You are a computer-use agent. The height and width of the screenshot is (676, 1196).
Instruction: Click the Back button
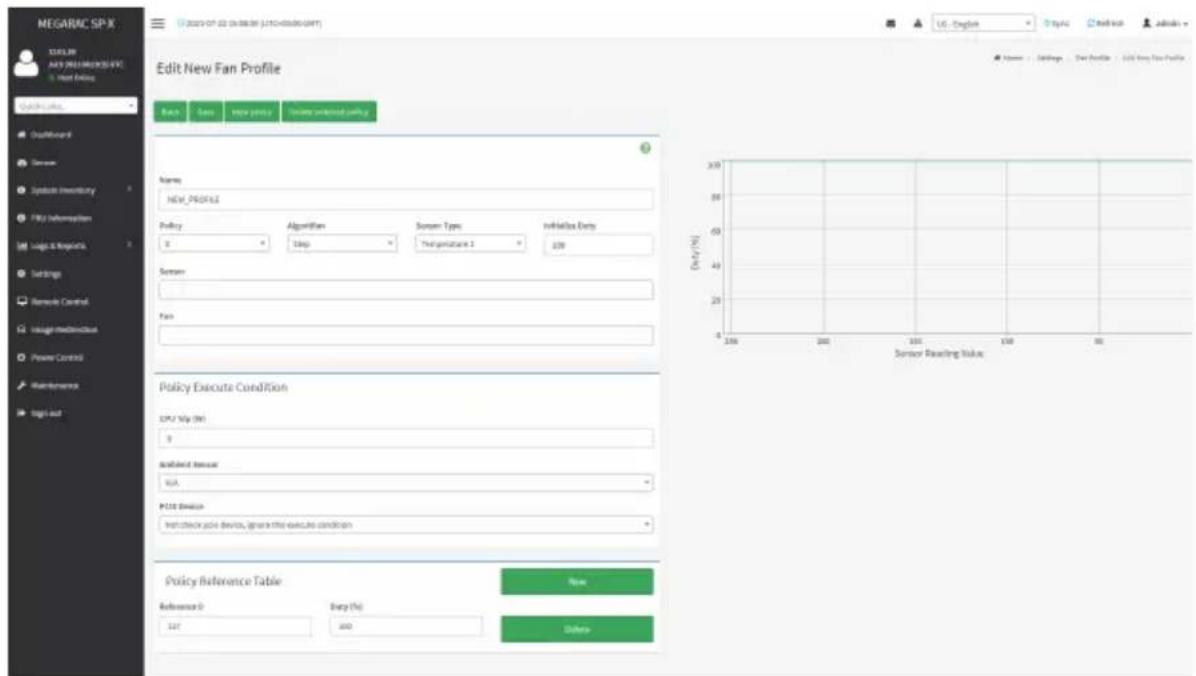[170, 111]
